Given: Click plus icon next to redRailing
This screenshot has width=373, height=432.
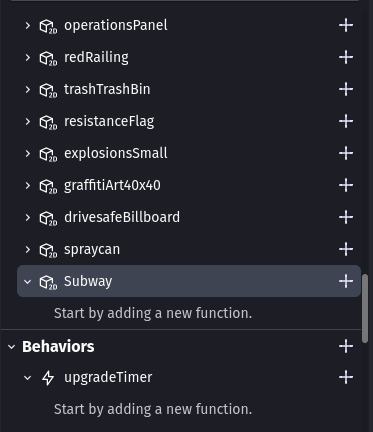Looking at the screenshot, I should pos(346,57).
